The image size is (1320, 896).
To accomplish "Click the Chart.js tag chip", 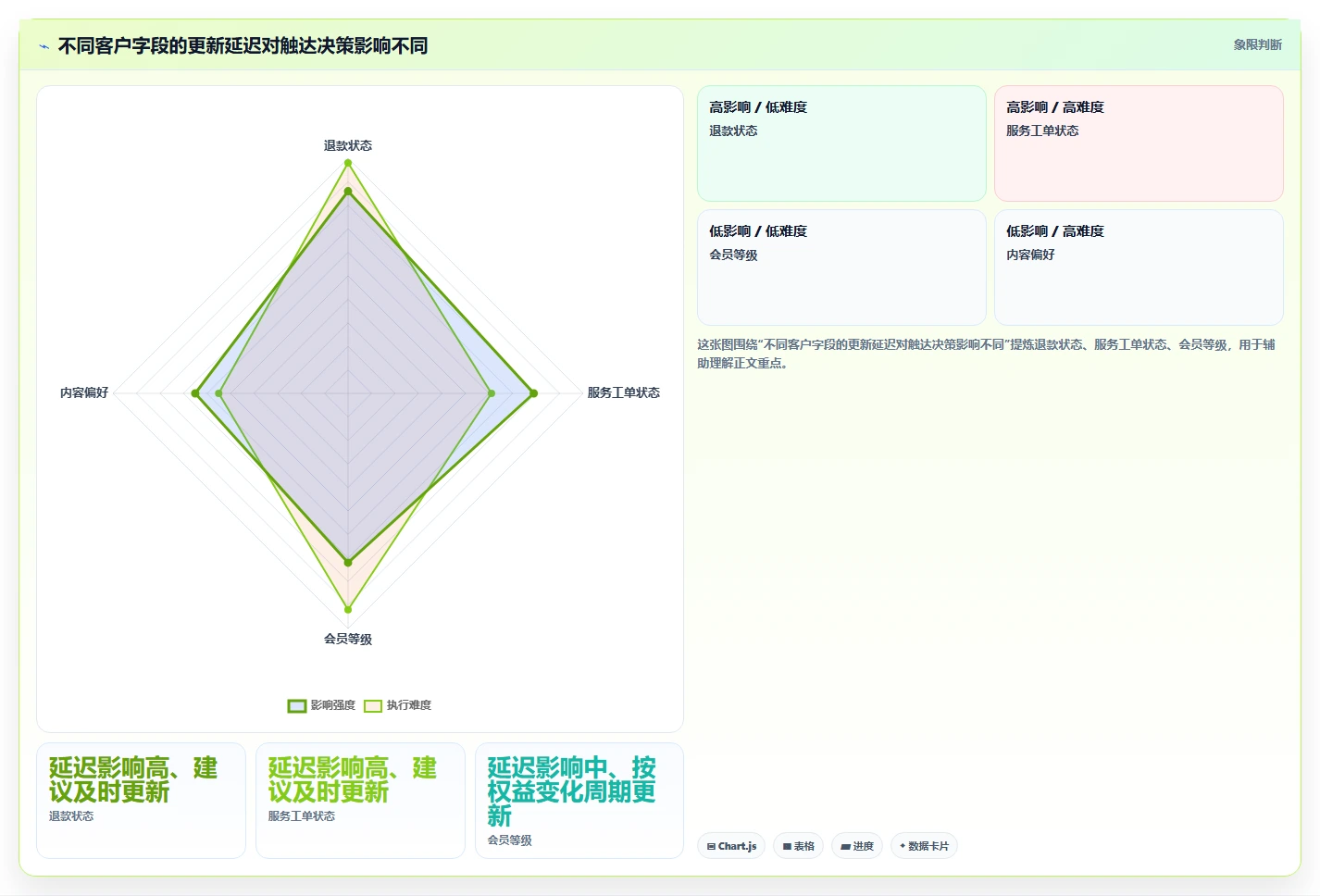I will pos(731,846).
